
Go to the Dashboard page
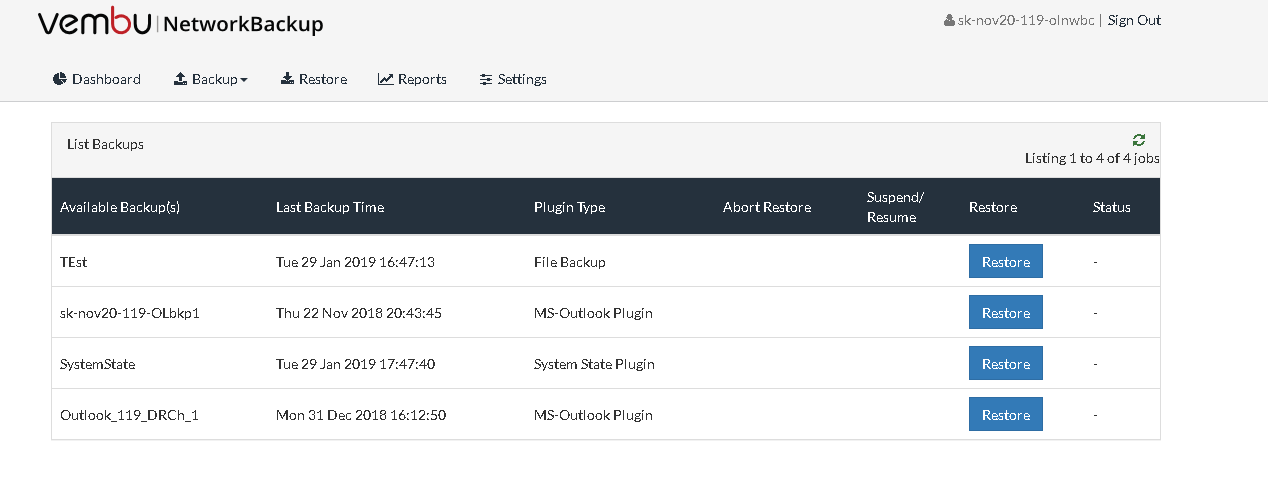click(x=97, y=79)
